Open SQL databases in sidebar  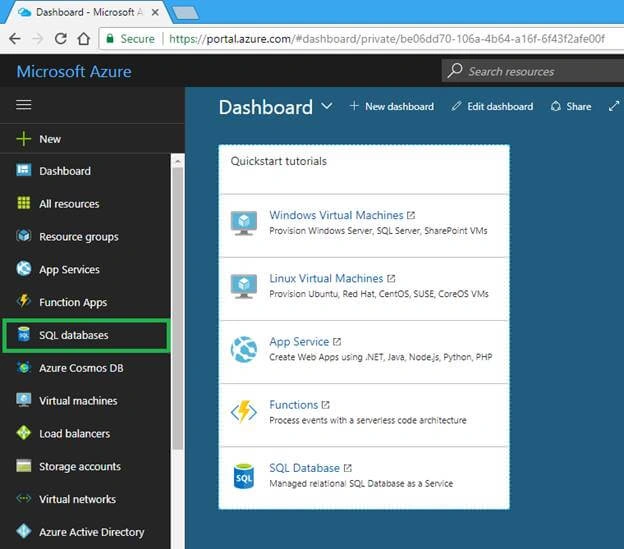pos(86,335)
